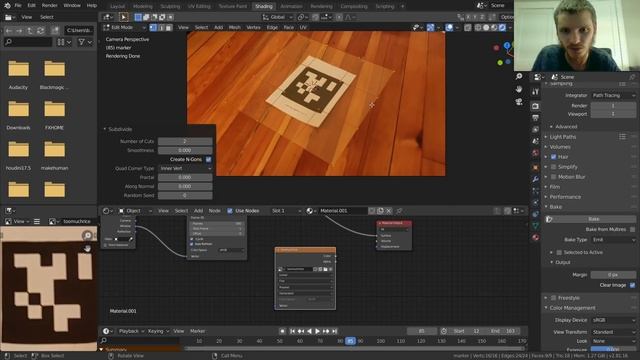This screenshot has width=640, height=360.
Task: Open the Integrator Path Tracing dropdown
Action: click(613, 95)
